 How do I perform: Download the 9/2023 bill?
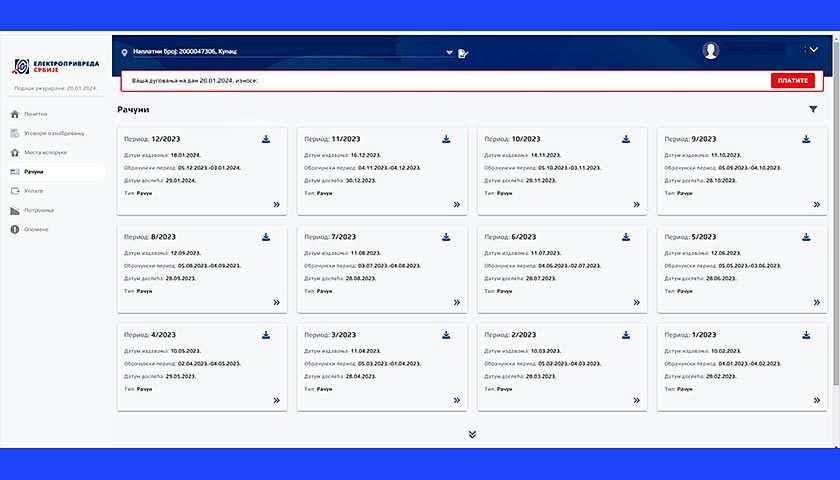806,139
